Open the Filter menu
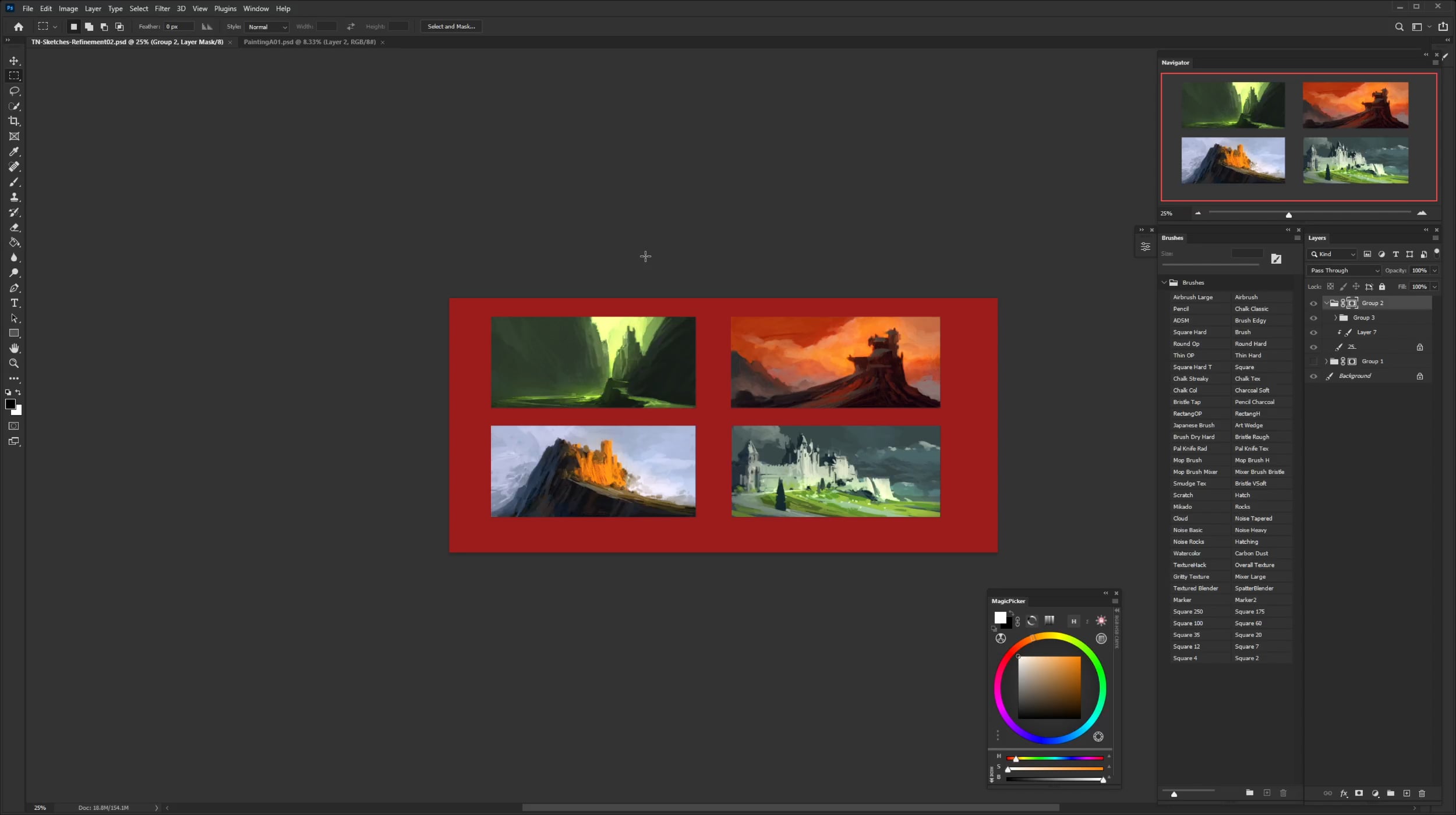The height and width of the screenshot is (815, 1456). tap(162, 9)
